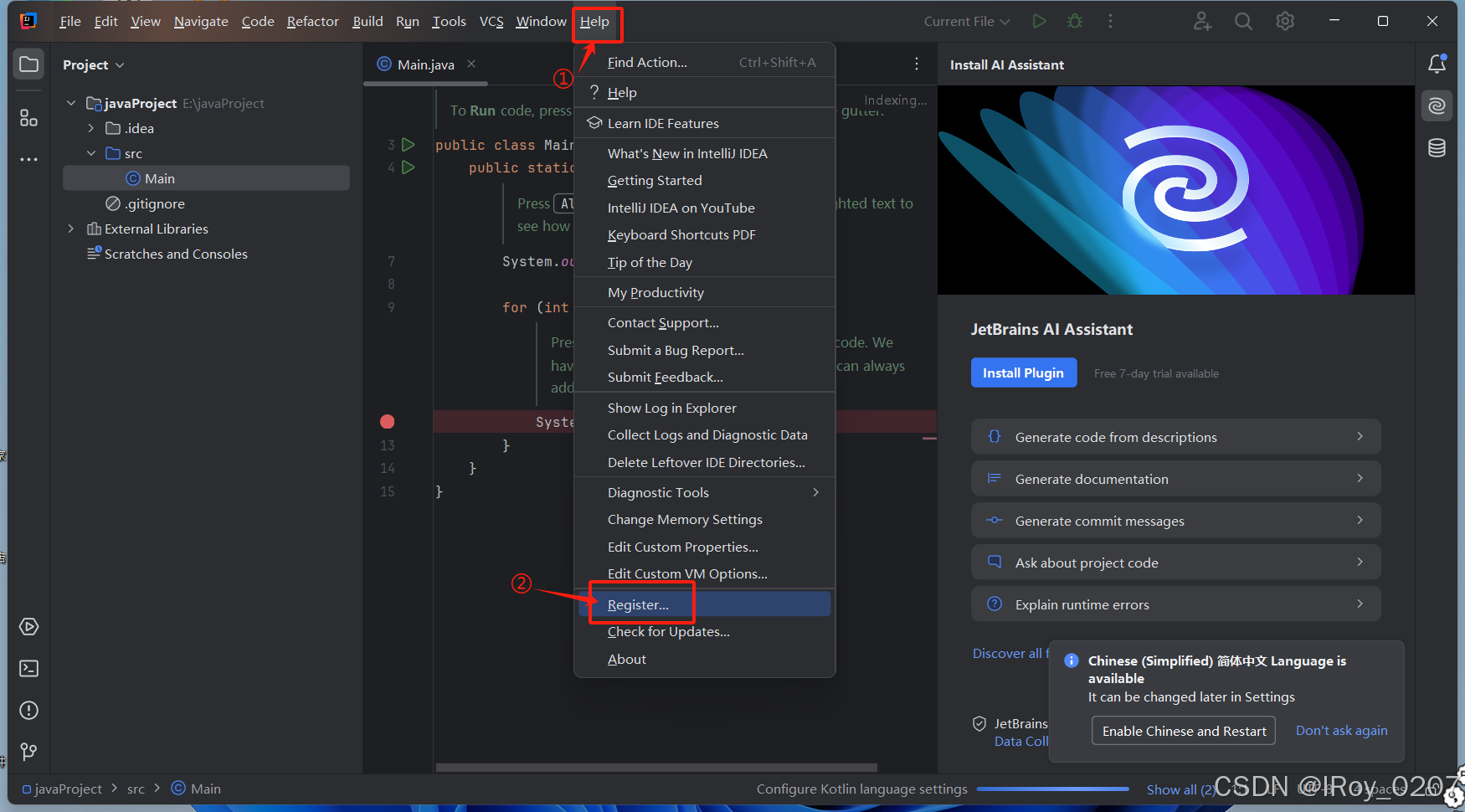This screenshot has height=812, width=1465.
Task: Click the javaProject breadcrumb in navigation bar
Action: 62,789
